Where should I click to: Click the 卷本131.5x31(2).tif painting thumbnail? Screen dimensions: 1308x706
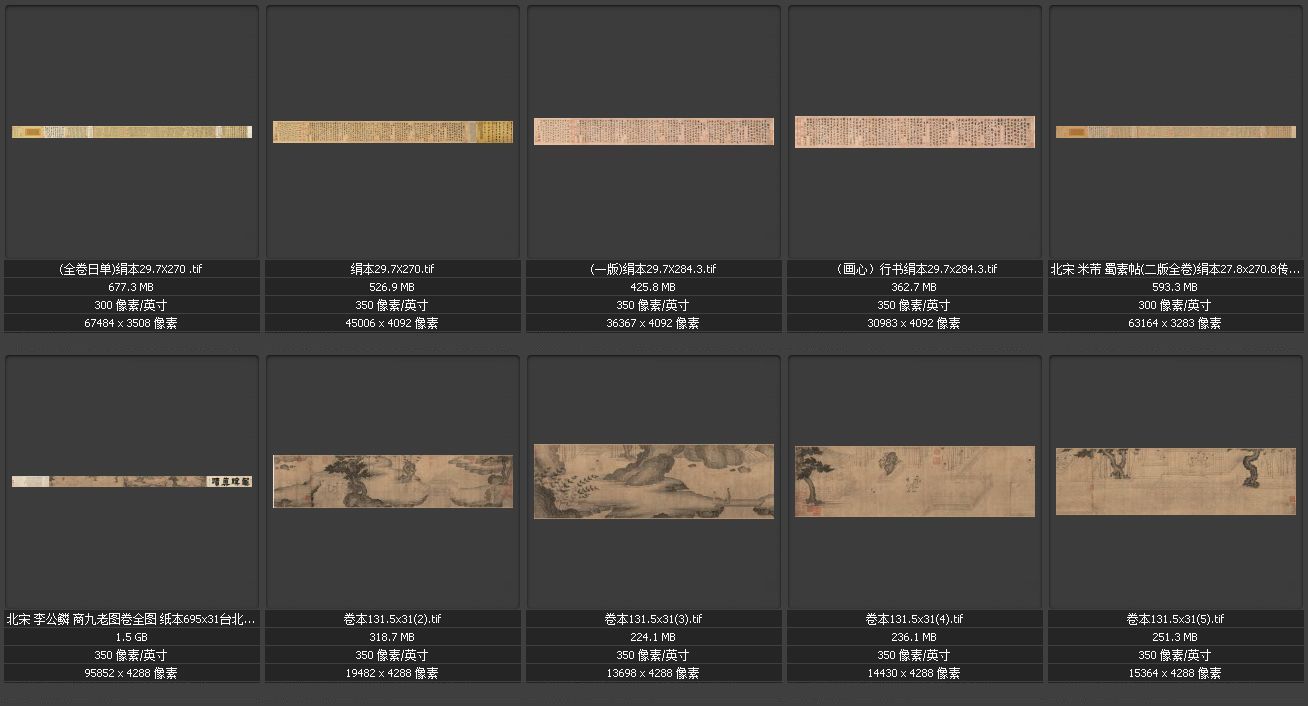pyautogui.click(x=393, y=481)
